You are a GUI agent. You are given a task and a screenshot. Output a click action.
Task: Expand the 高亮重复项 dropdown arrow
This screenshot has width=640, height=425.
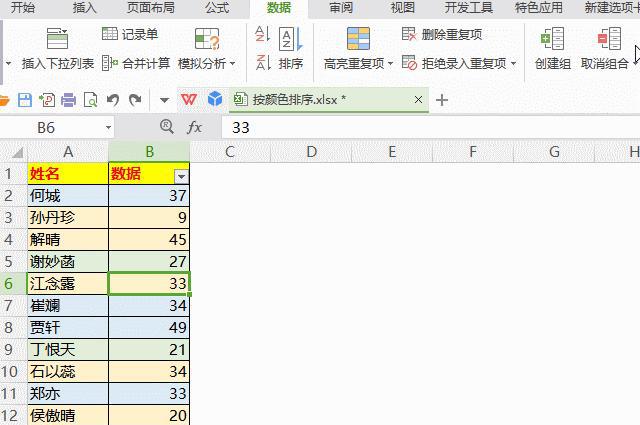click(x=391, y=64)
